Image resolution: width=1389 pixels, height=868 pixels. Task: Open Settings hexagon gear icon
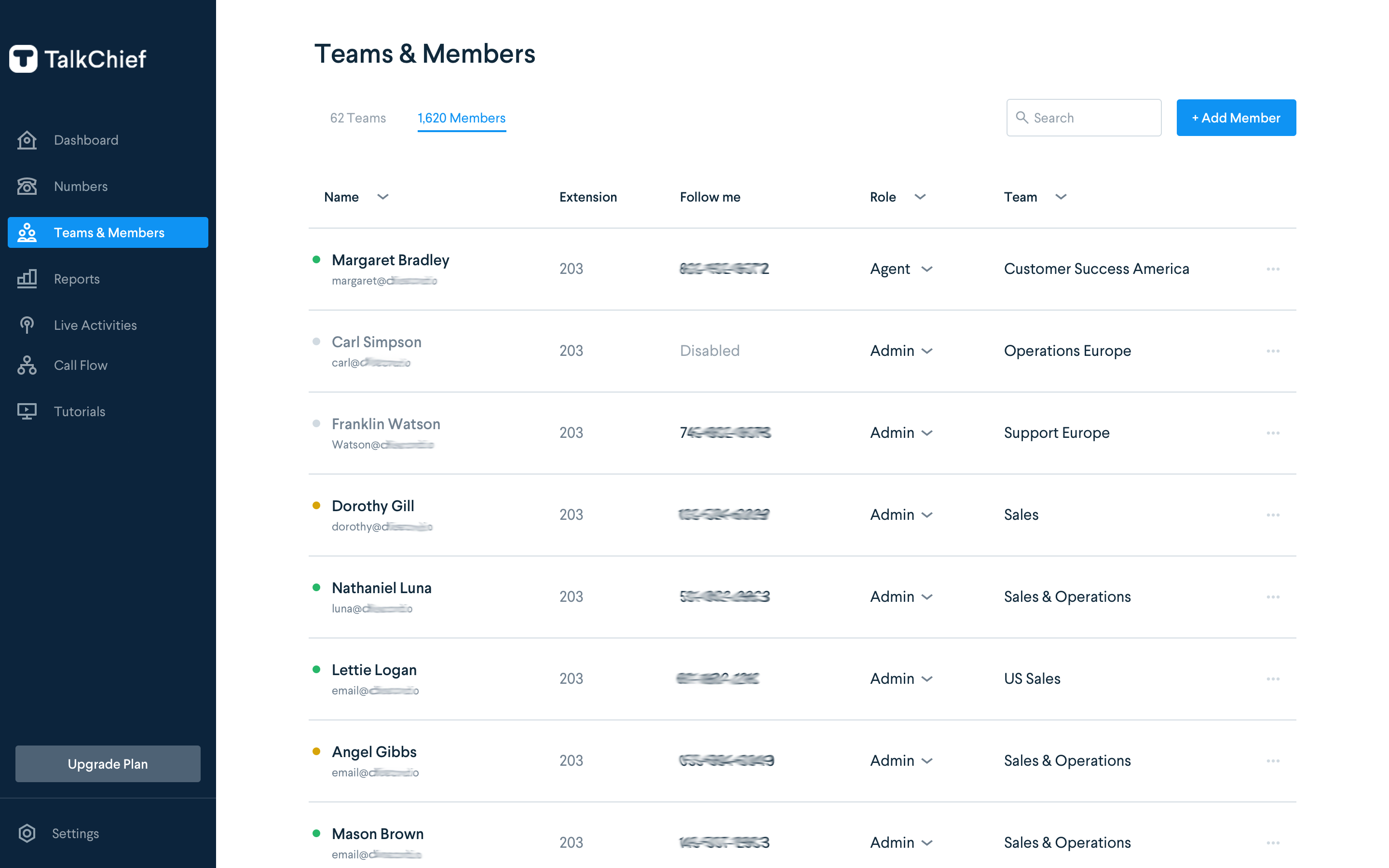pyautogui.click(x=27, y=833)
